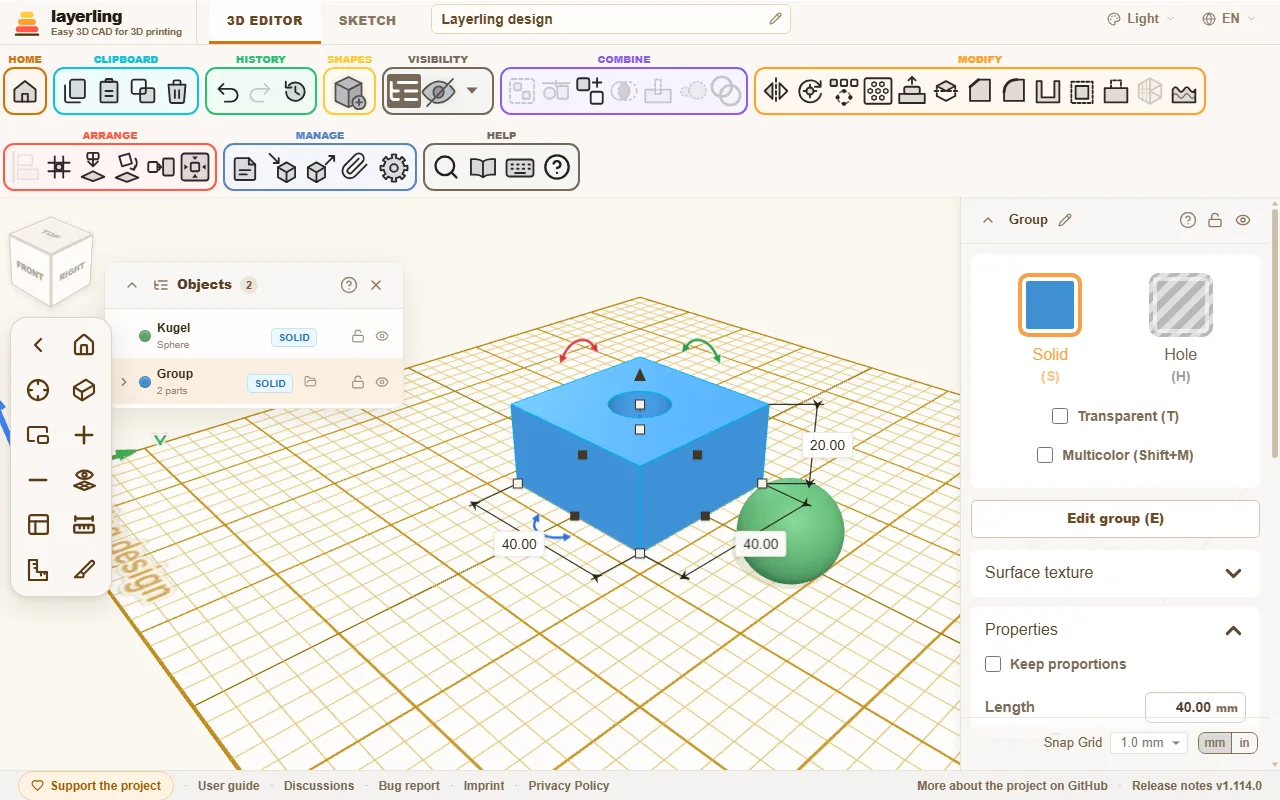Open the settings gear in Manage

click(395, 167)
